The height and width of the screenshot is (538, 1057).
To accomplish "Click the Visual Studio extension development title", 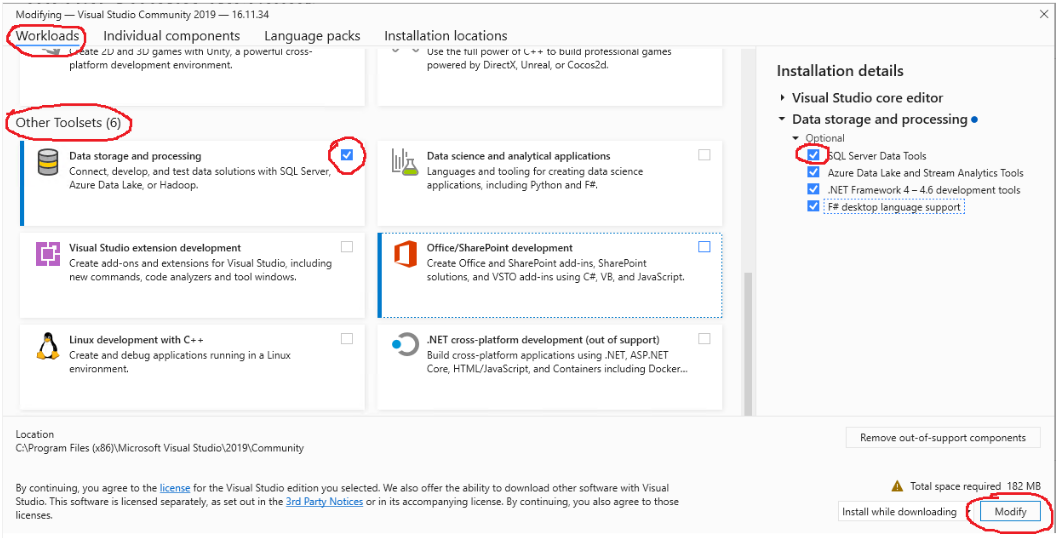I will (155, 248).
